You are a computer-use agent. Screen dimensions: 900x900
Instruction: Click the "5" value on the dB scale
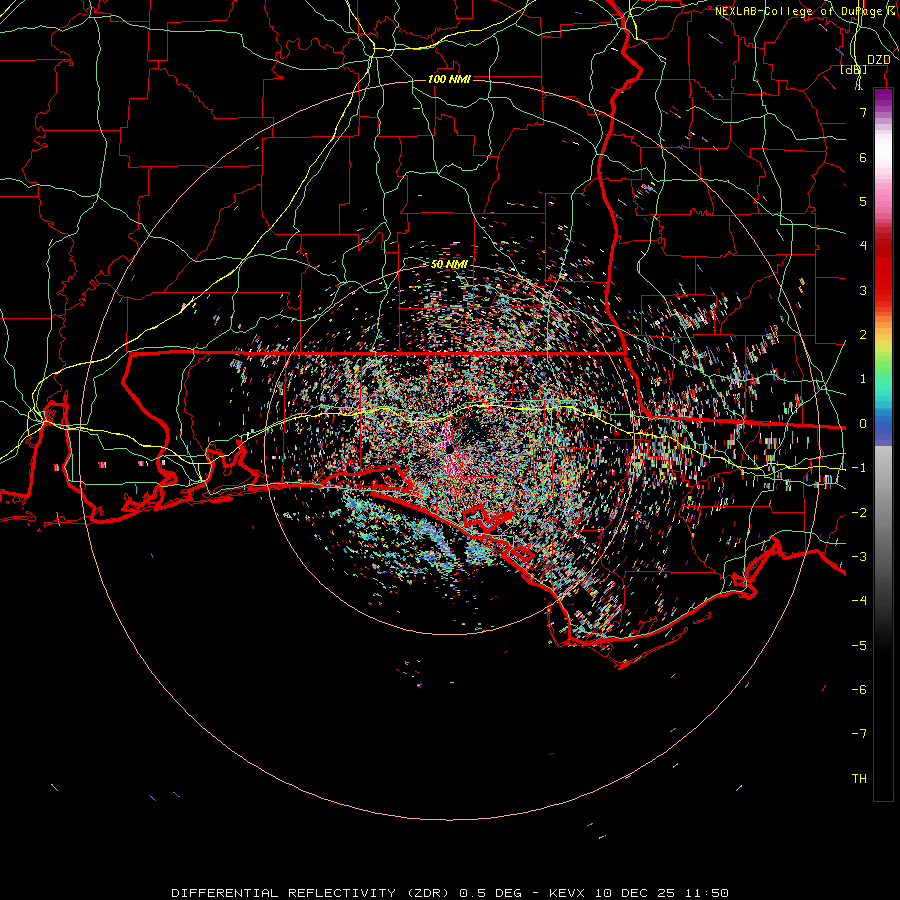point(863,202)
